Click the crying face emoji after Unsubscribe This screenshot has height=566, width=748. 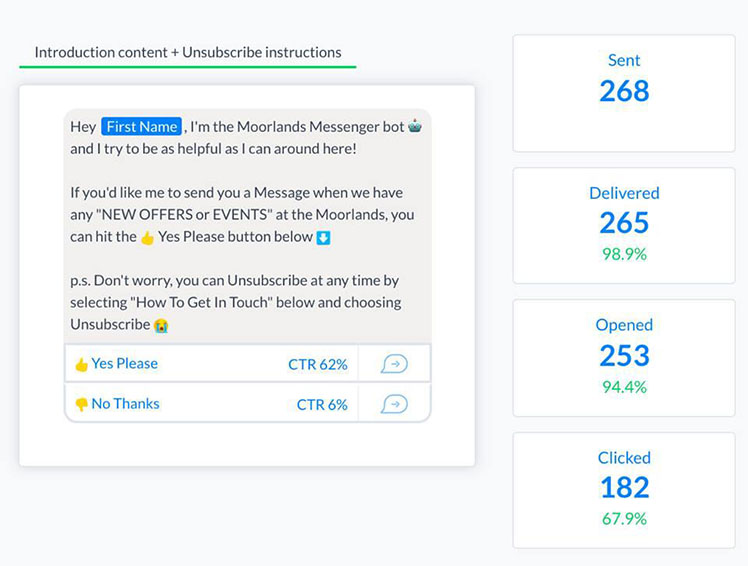pyautogui.click(x=161, y=325)
